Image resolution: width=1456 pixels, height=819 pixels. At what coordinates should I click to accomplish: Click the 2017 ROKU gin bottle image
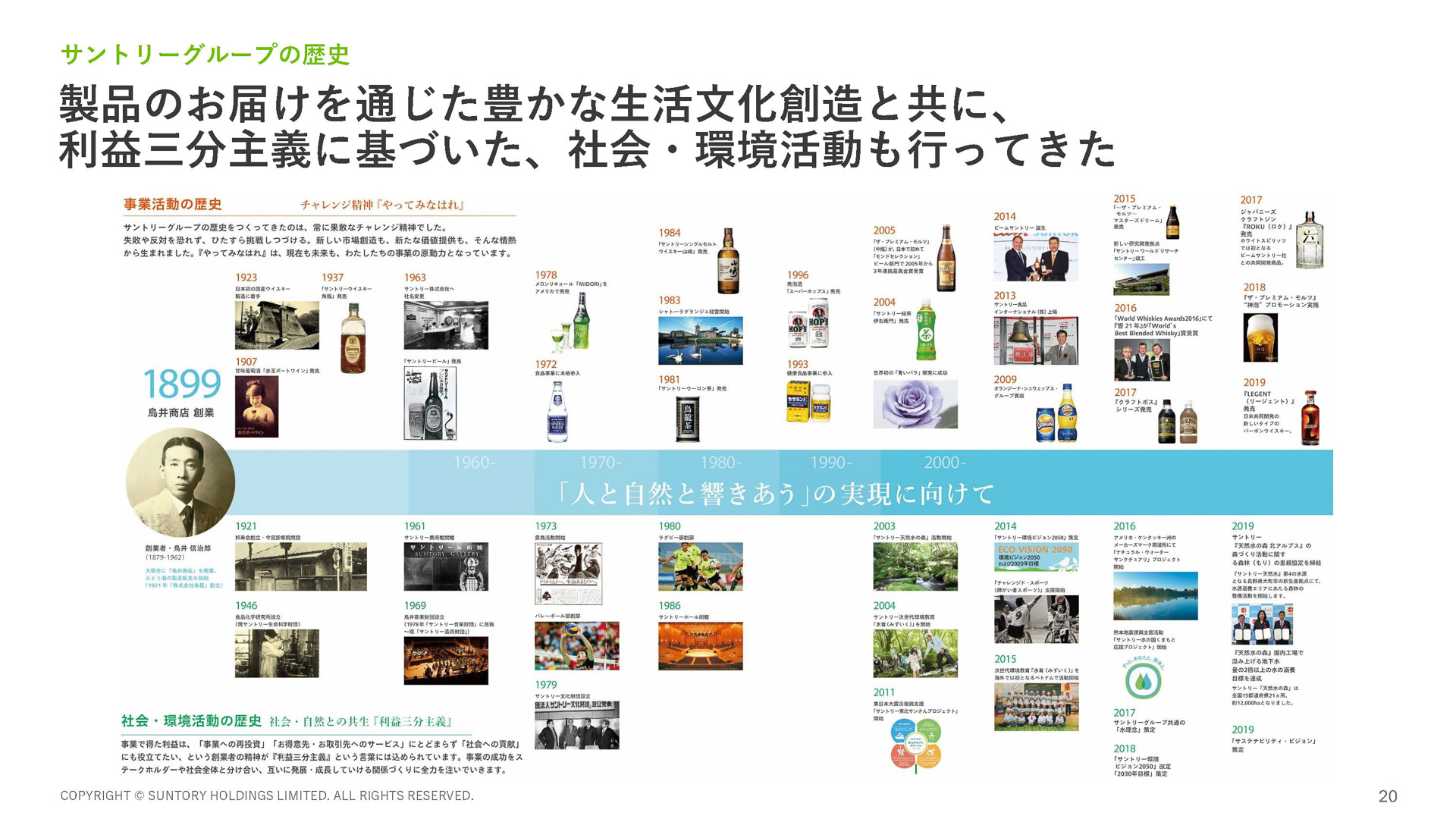point(1309,241)
